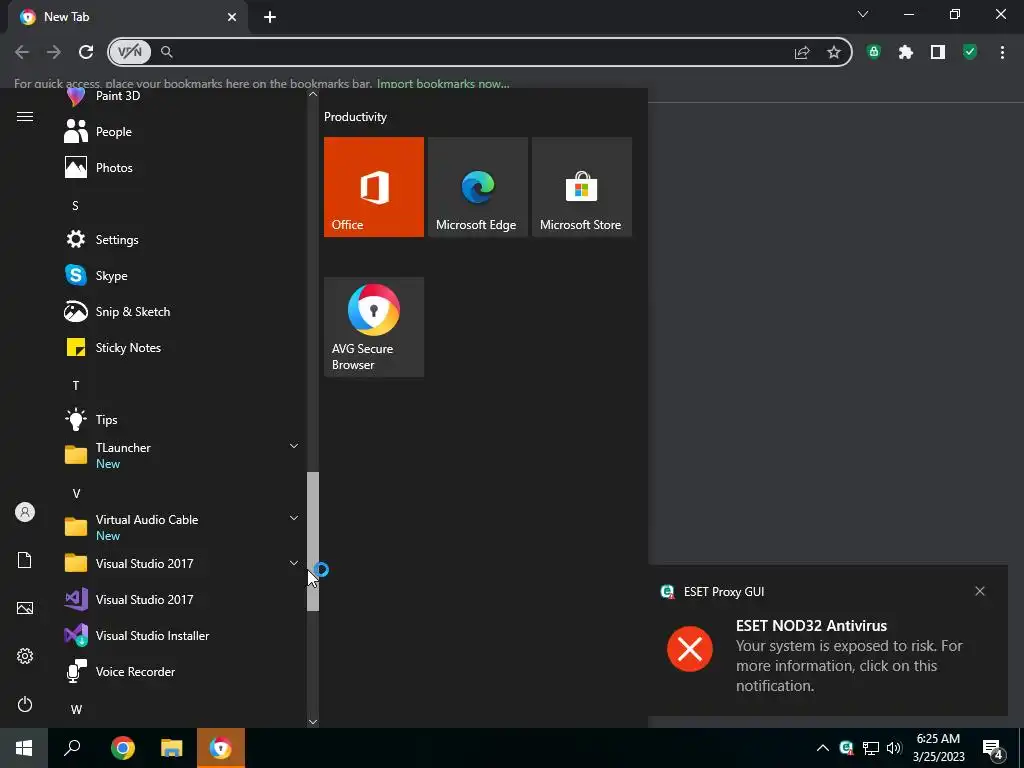
Task: Dismiss the ESET Proxy GUI notification
Action: coord(980,591)
